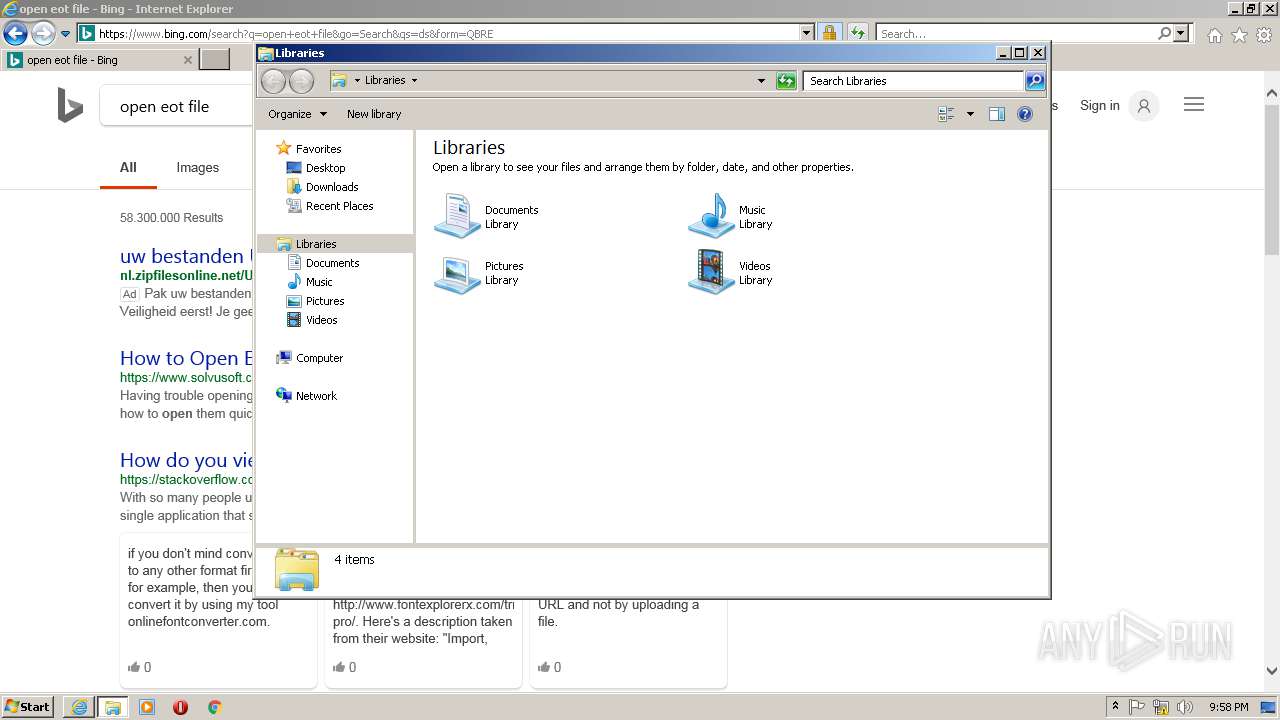Click the Internet Explorer security lock icon

point(829,33)
